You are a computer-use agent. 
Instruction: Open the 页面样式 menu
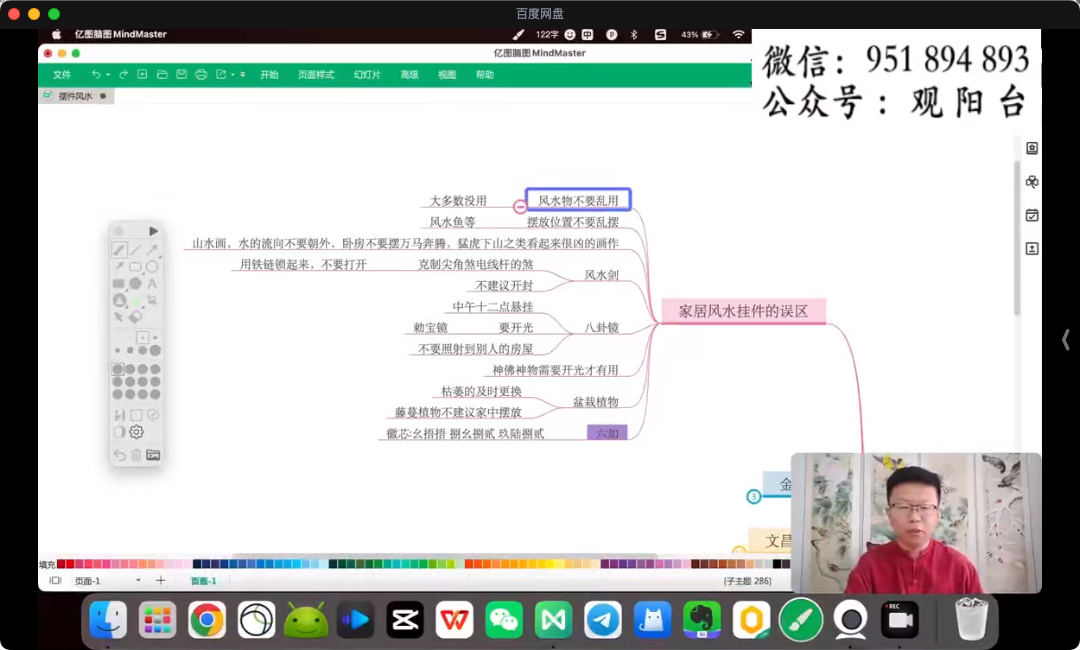[316, 75]
